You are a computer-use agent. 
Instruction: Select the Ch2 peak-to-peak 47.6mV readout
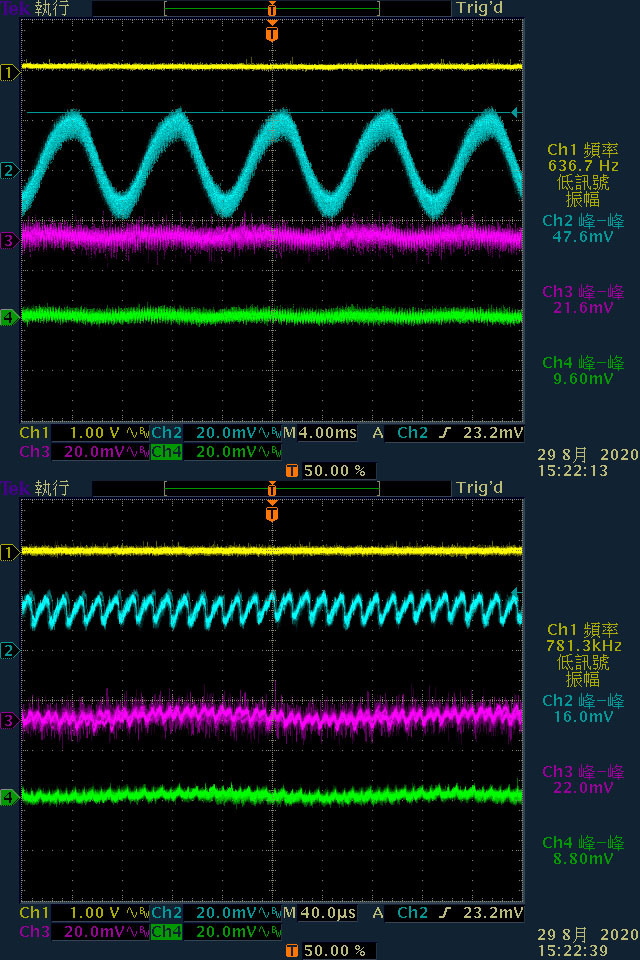[582, 228]
